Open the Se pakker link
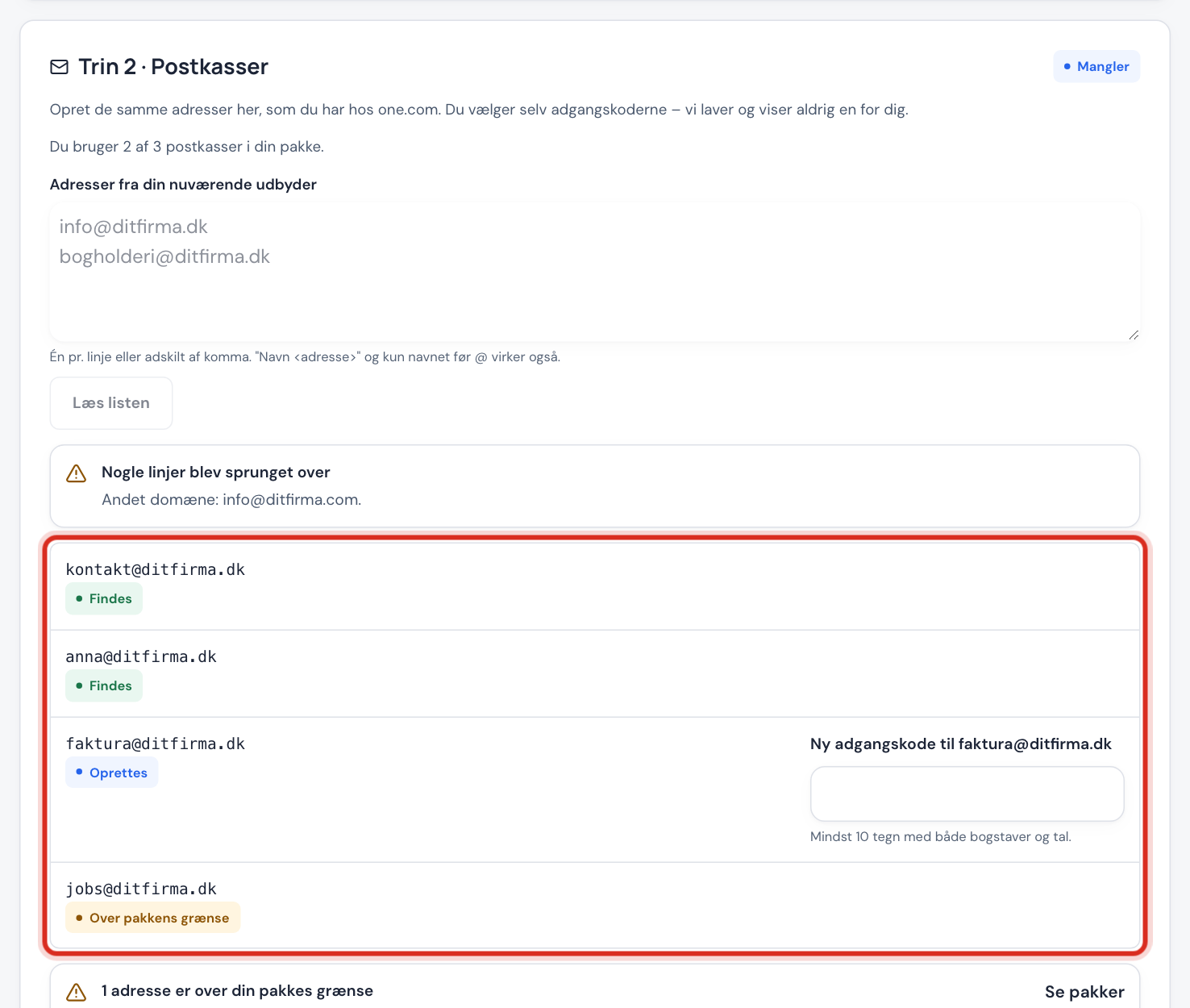 1084,992
